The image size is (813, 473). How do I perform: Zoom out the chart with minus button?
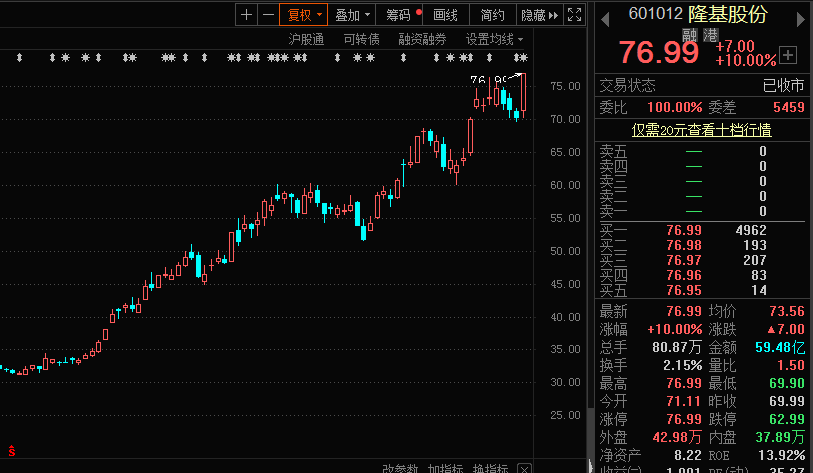click(x=268, y=15)
